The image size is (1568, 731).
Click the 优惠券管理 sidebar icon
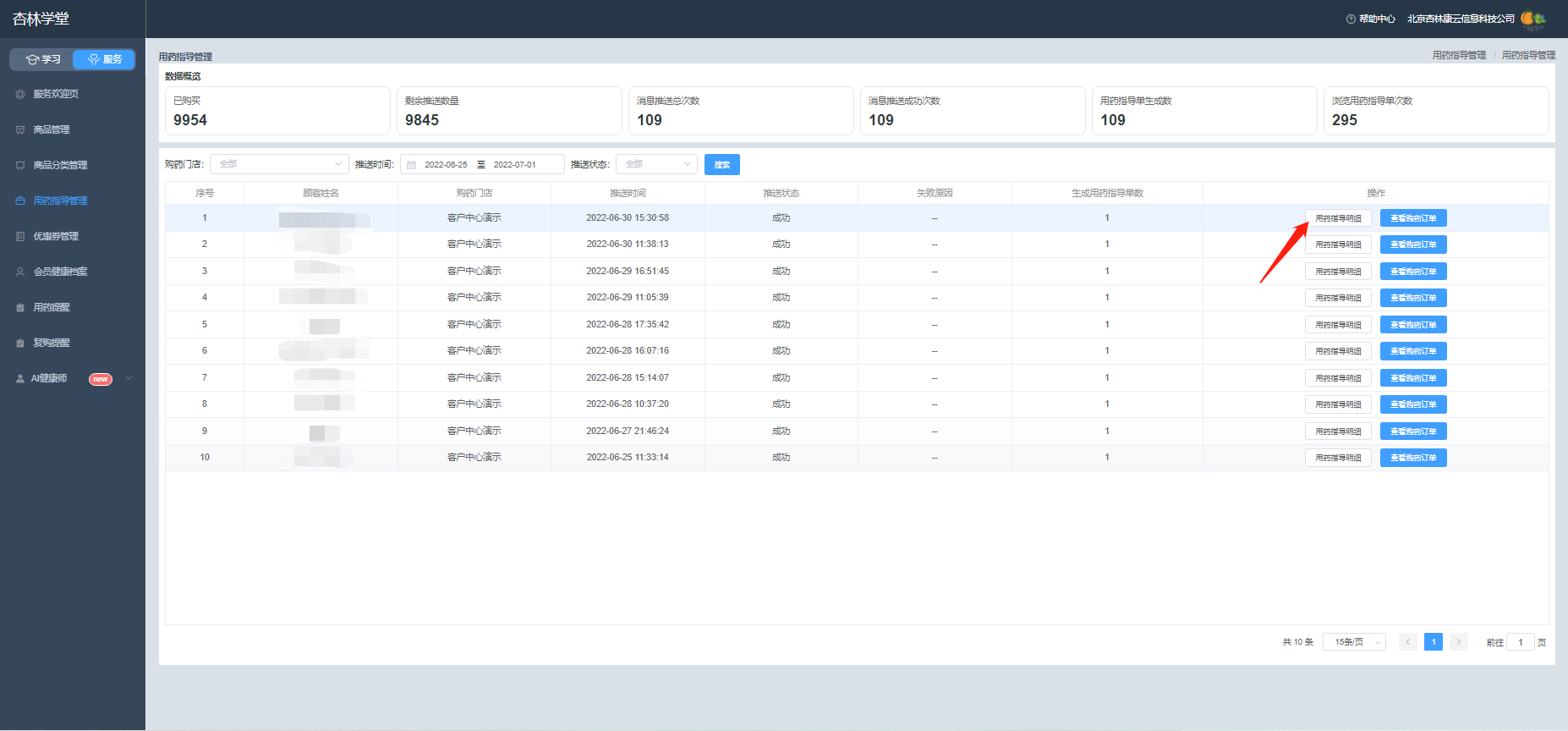[x=20, y=236]
